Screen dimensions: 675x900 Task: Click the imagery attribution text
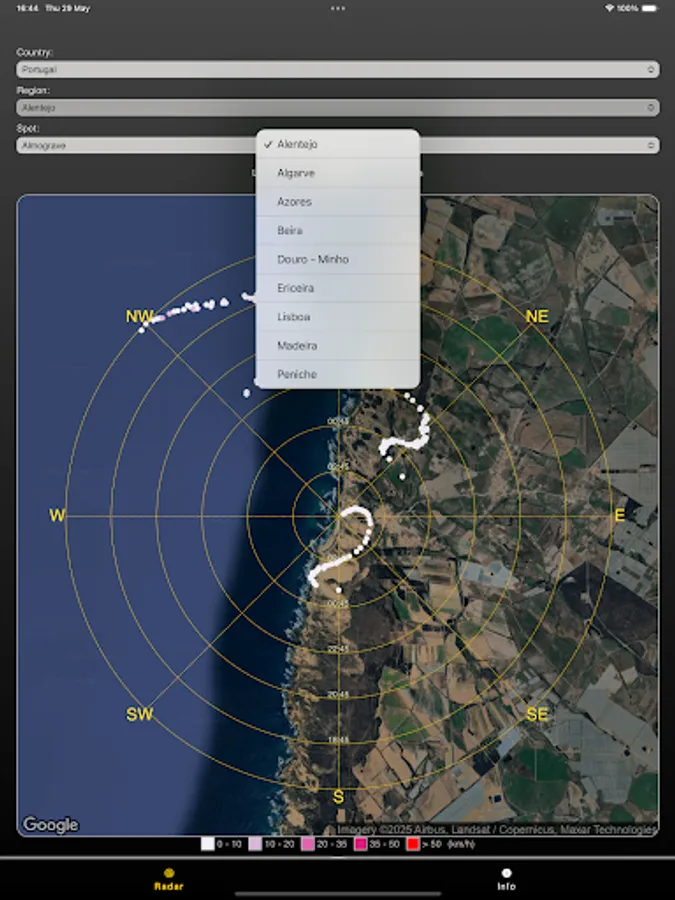tap(496, 829)
